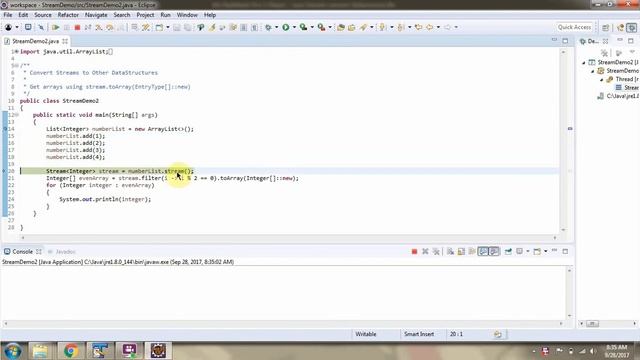Open the Window menu
The image size is (640, 360).
click(x=187, y=15)
